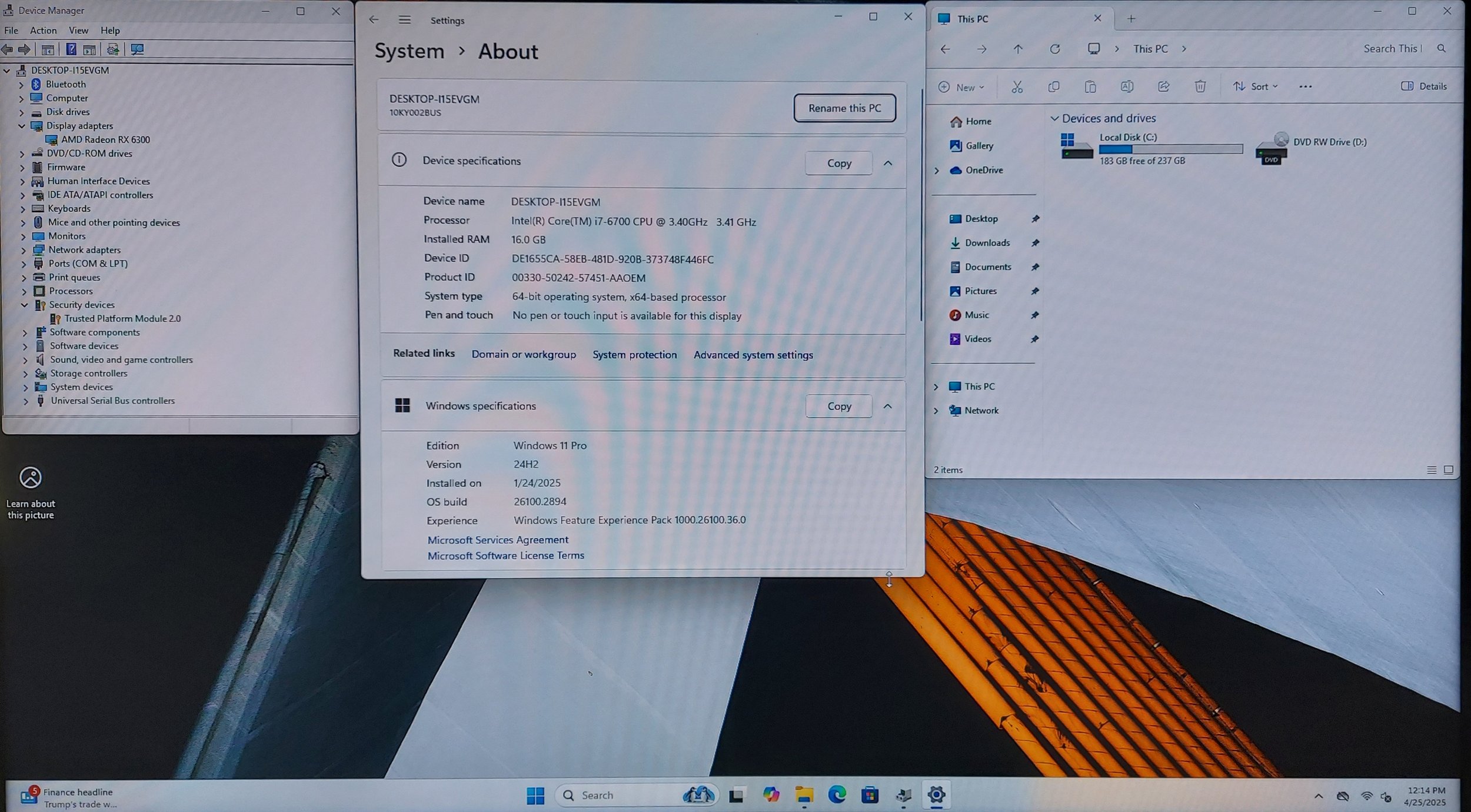Show hidden system tray icons

coord(1318,796)
